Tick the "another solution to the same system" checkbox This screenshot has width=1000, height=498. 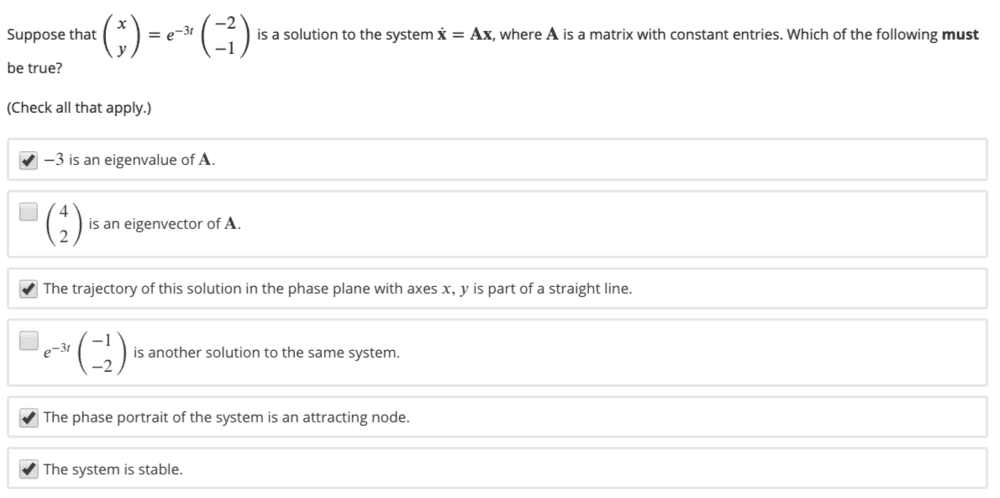coord(29,341)
